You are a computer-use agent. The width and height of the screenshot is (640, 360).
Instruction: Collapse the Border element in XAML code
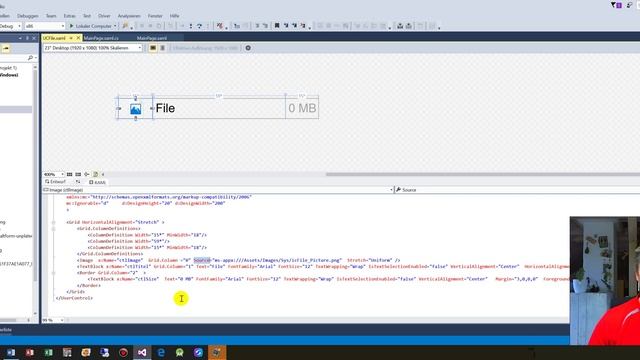coord(53,273)
